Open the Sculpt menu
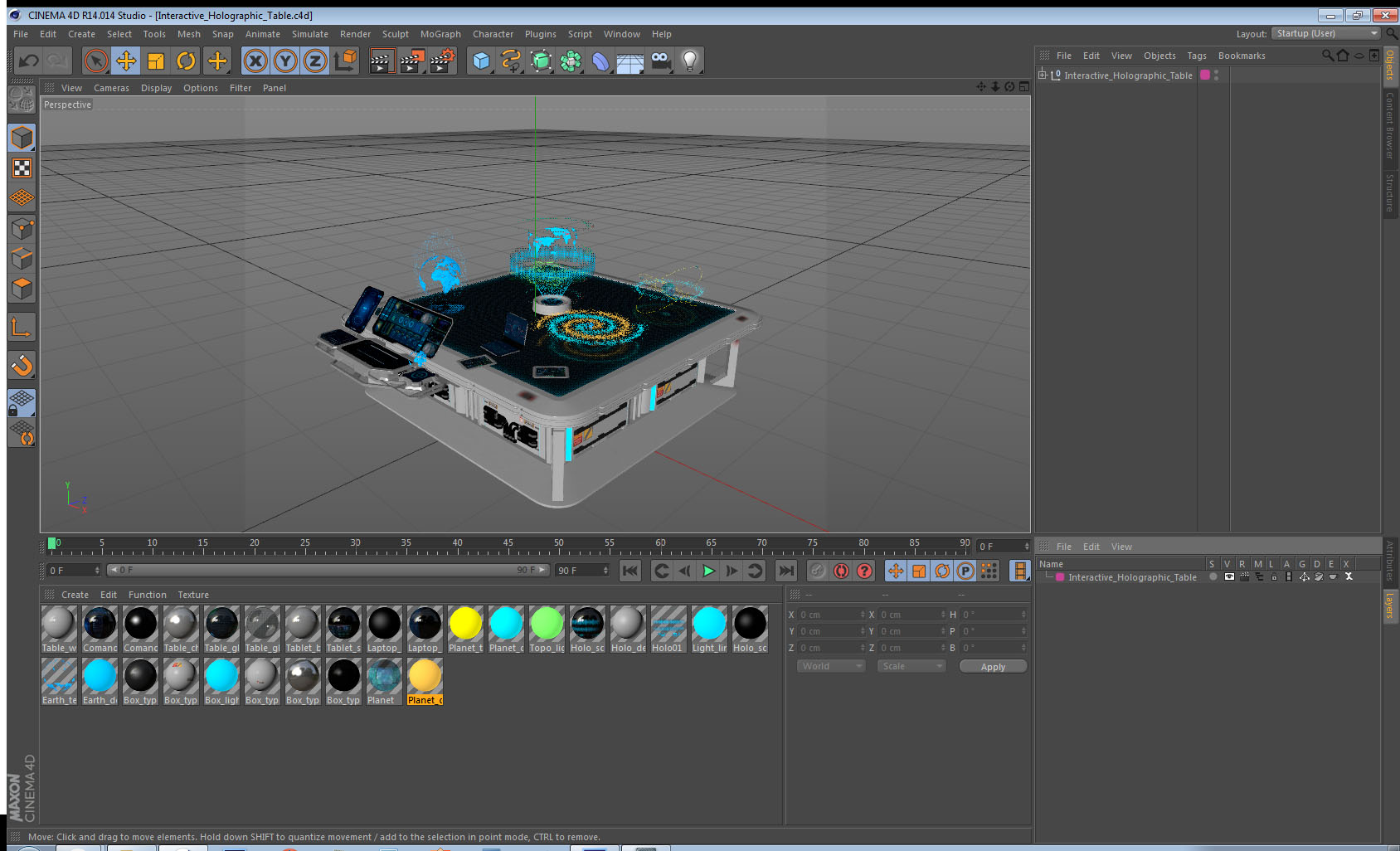Image resolution: width=1400 pixels, height=851 pixels. (x=395, y=34)
